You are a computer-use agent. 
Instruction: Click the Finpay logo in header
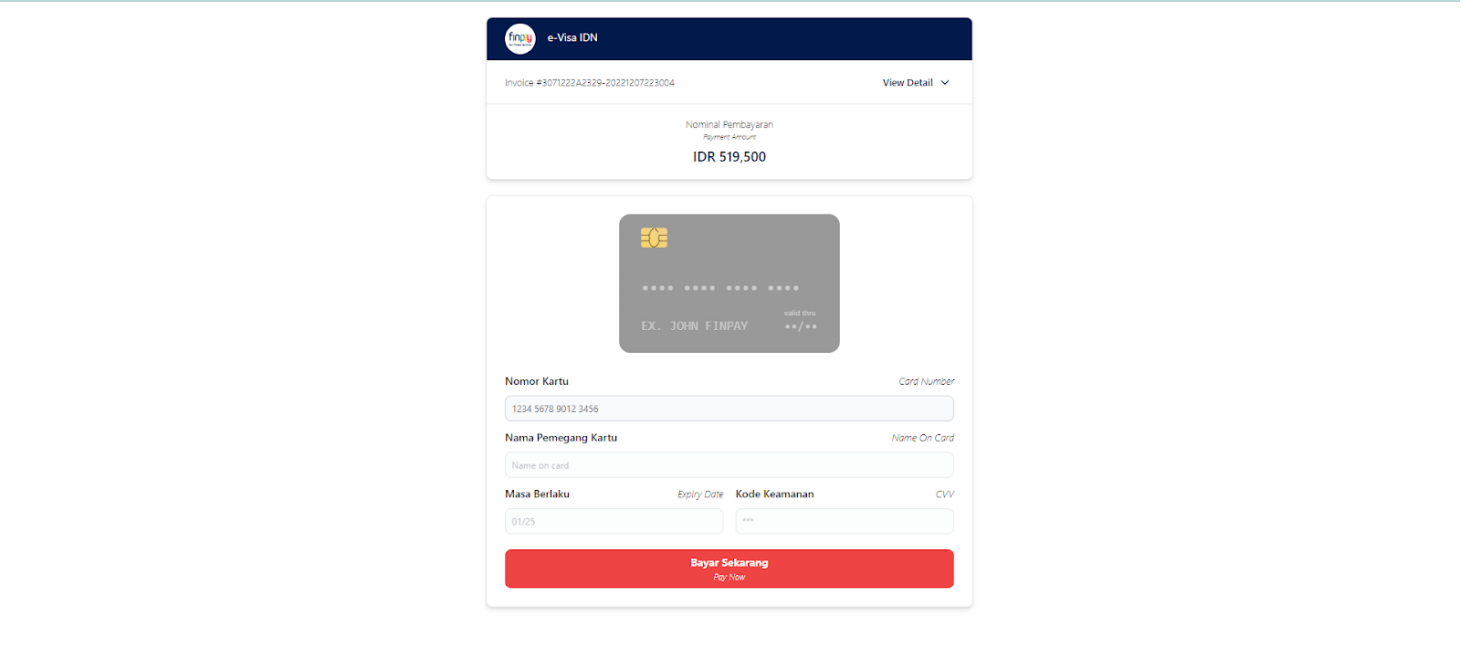[x=520, y=39]
